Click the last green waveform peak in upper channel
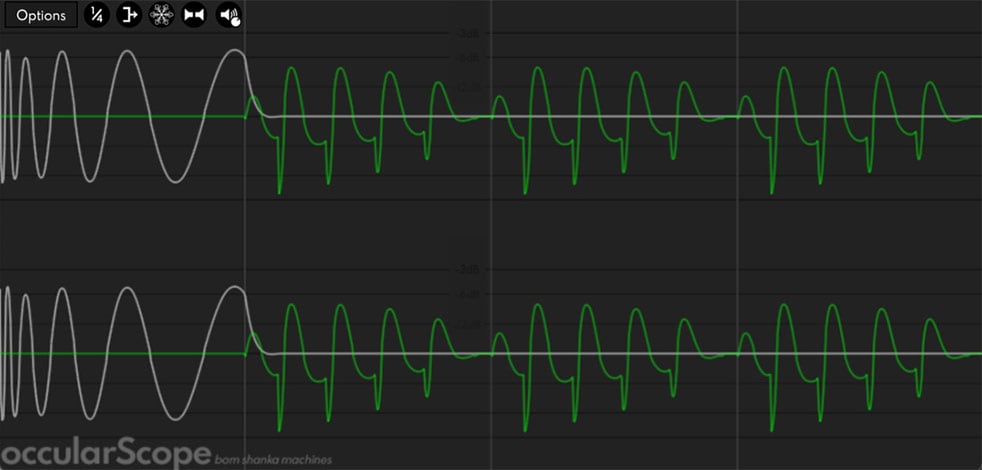The width and height of the screenshot is (982, 470). coord(931,82)
